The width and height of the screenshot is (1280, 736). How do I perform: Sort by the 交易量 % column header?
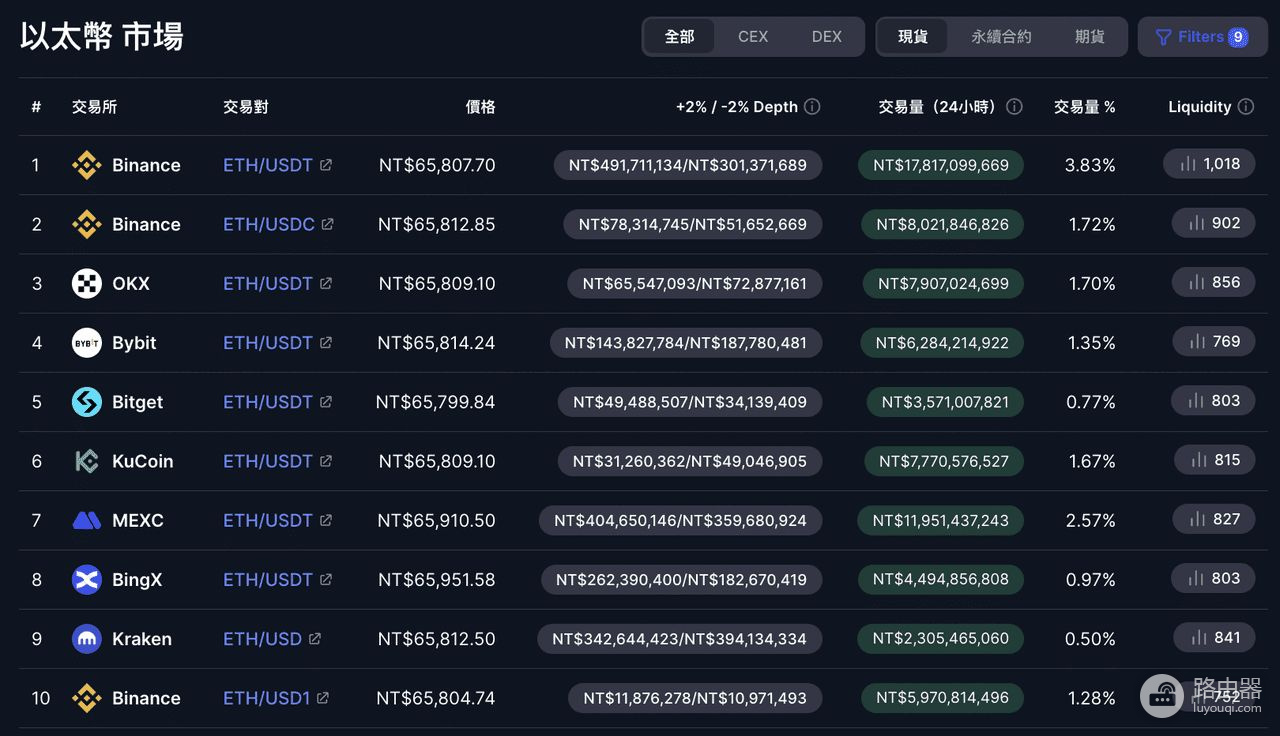click(1085, 107)
